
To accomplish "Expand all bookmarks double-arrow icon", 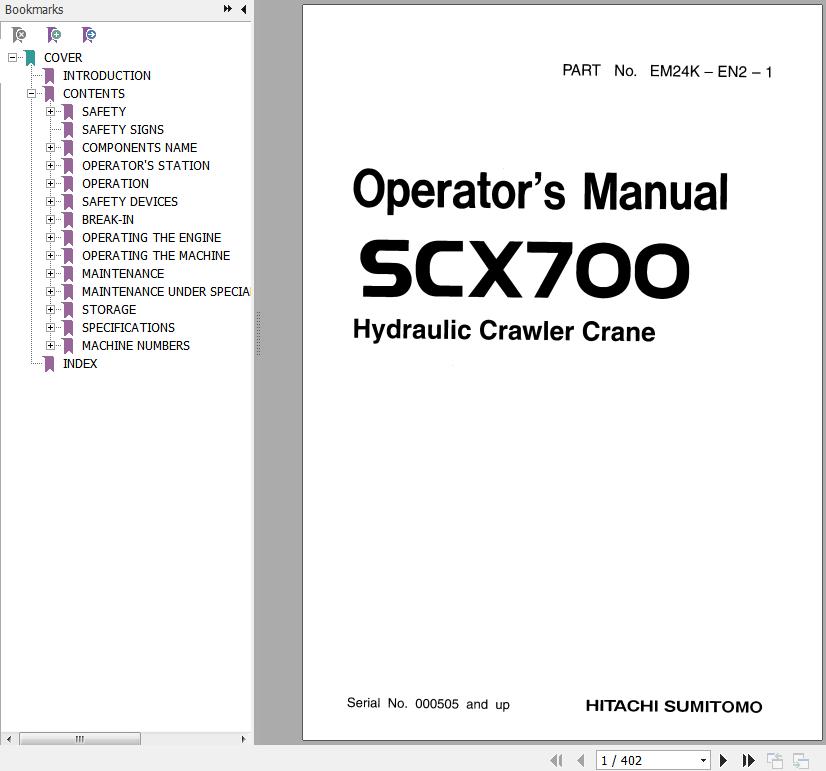I will pos(228,9).
